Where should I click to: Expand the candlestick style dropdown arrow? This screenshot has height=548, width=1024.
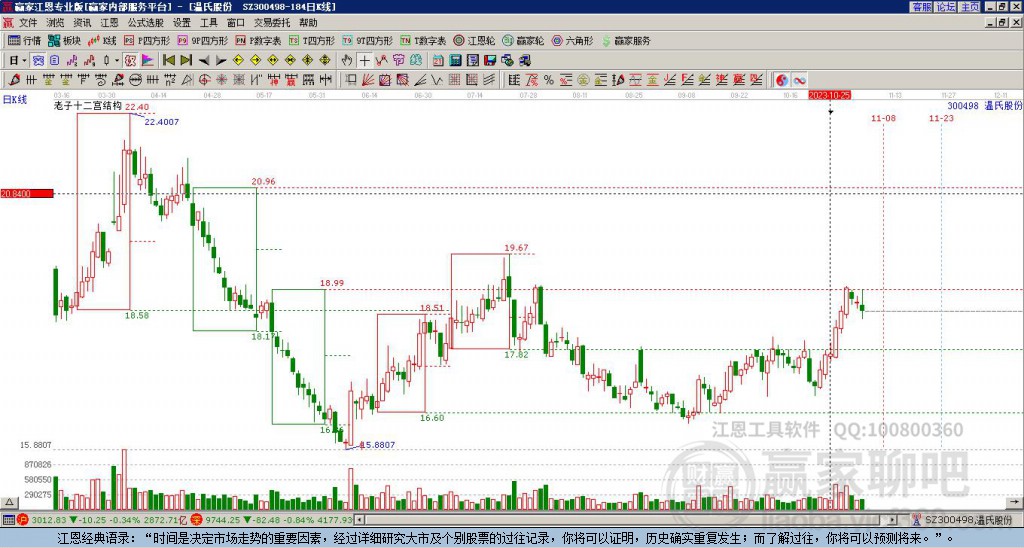pyautogui.click(x=117, y=61)
